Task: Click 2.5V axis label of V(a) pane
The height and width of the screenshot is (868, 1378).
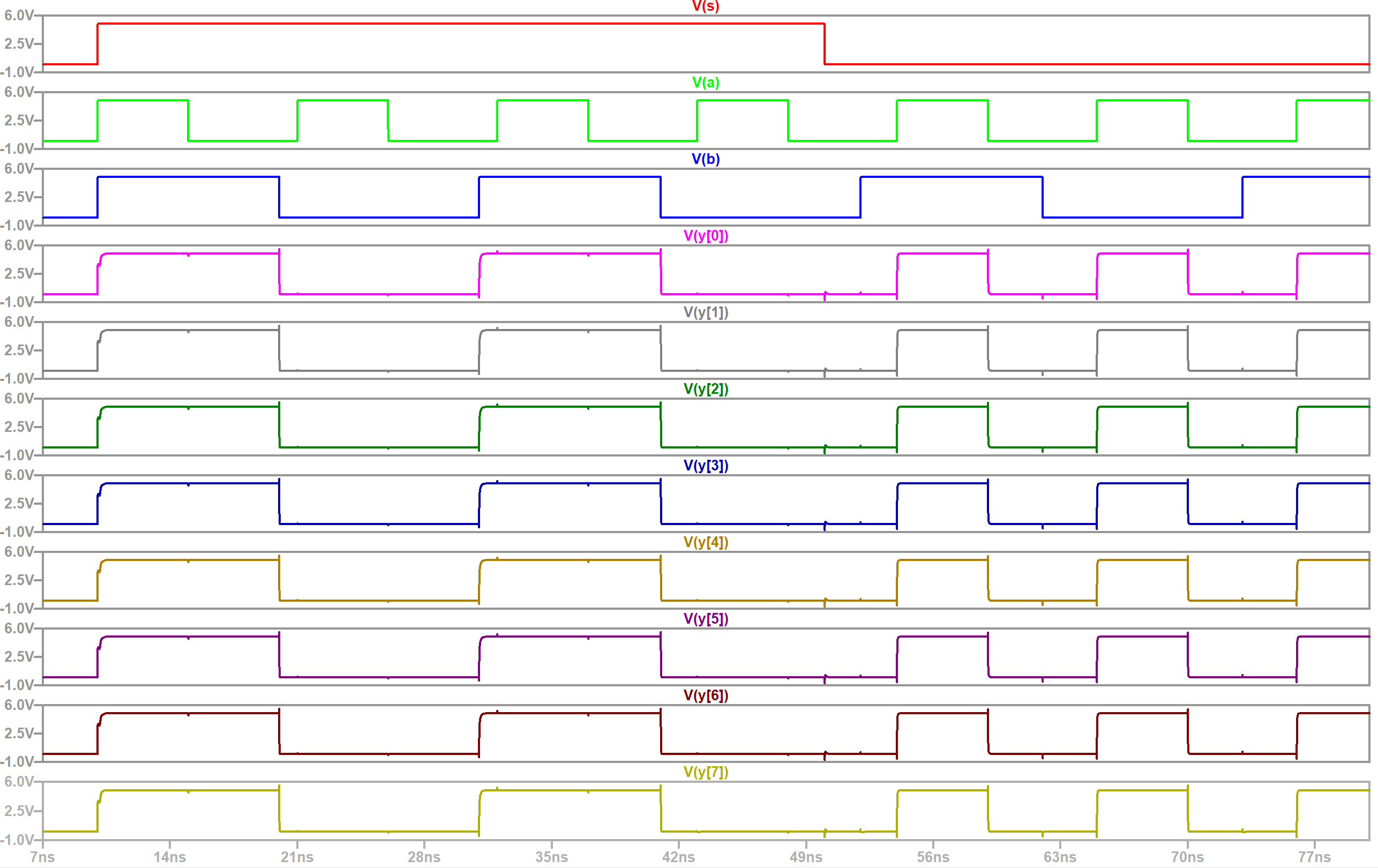Action: click(x=19, y=120)
